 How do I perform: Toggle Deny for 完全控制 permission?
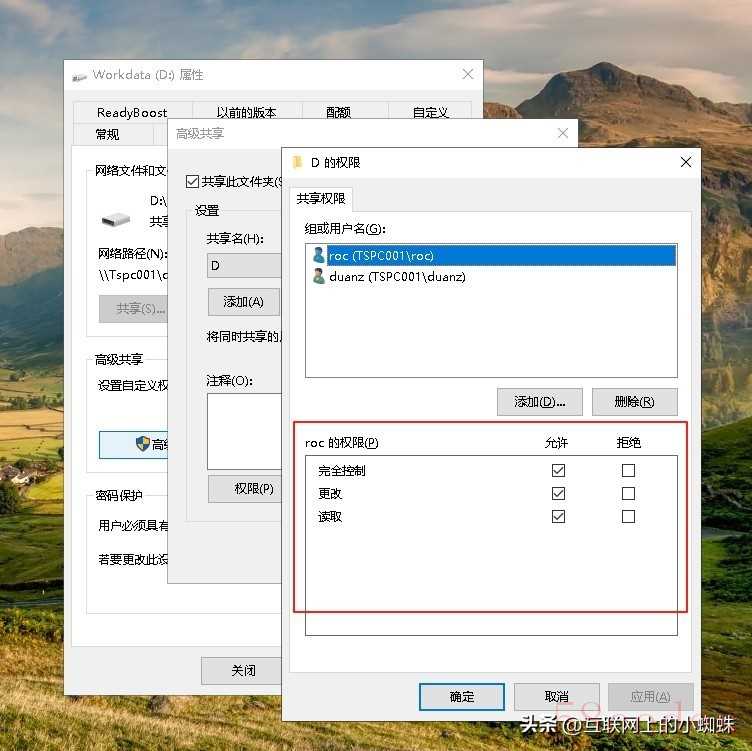point(628,470)
